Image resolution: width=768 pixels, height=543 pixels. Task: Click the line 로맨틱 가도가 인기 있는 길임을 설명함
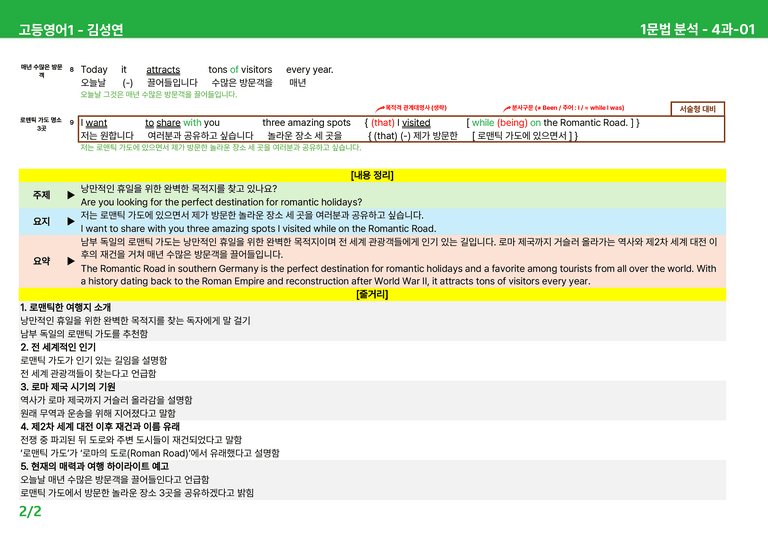coord(94,360)
